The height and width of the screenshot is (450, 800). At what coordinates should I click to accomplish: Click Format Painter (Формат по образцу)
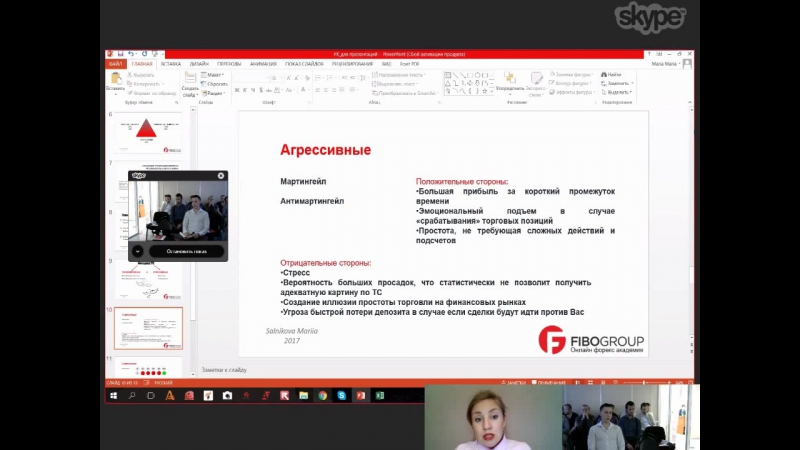(x=152, y=93)
